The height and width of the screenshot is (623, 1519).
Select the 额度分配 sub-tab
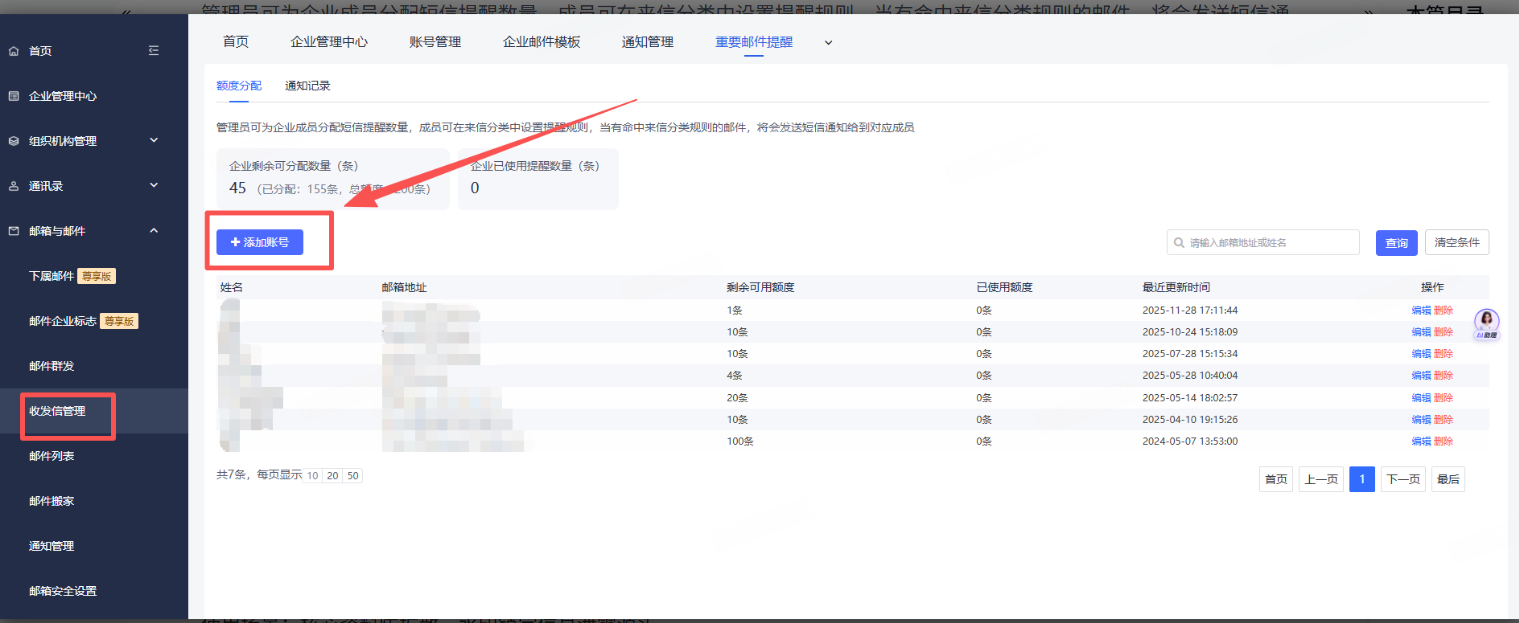coord(239,86)
